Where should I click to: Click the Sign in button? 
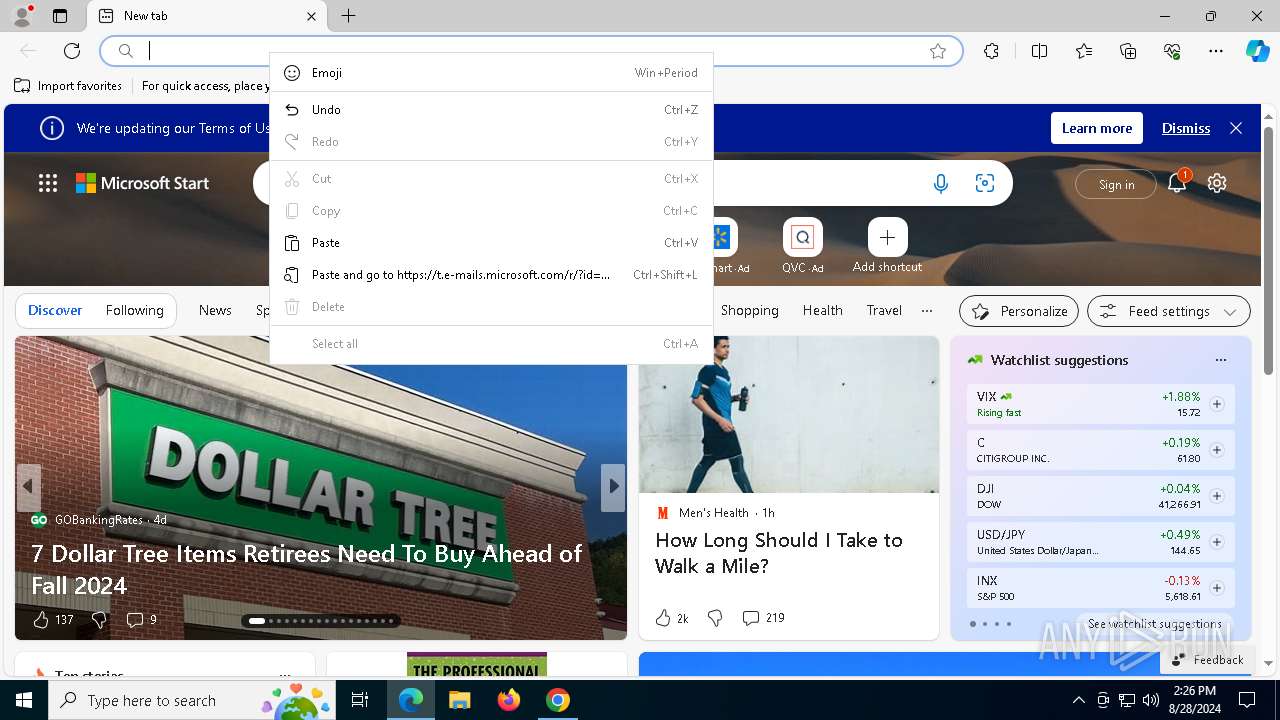[x=1116, y=184]
